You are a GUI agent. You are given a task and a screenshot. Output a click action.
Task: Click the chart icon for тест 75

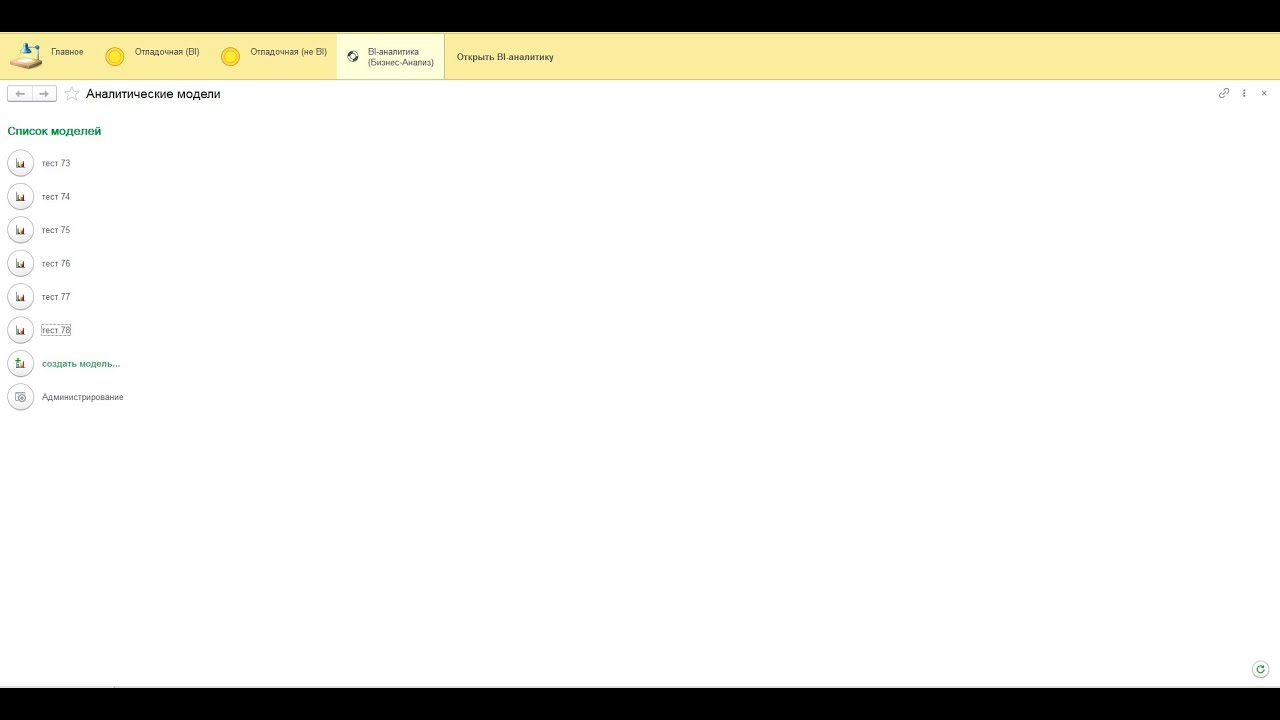pyautogui.click(x=20, y=230)
